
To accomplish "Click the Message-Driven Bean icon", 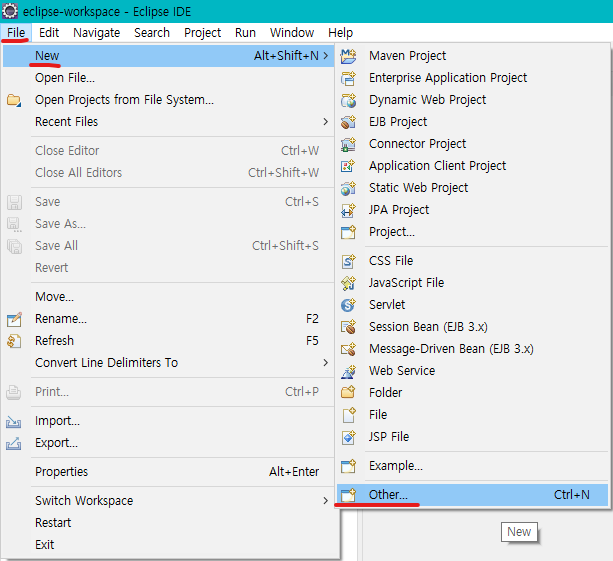I will (x=348, y=349).
